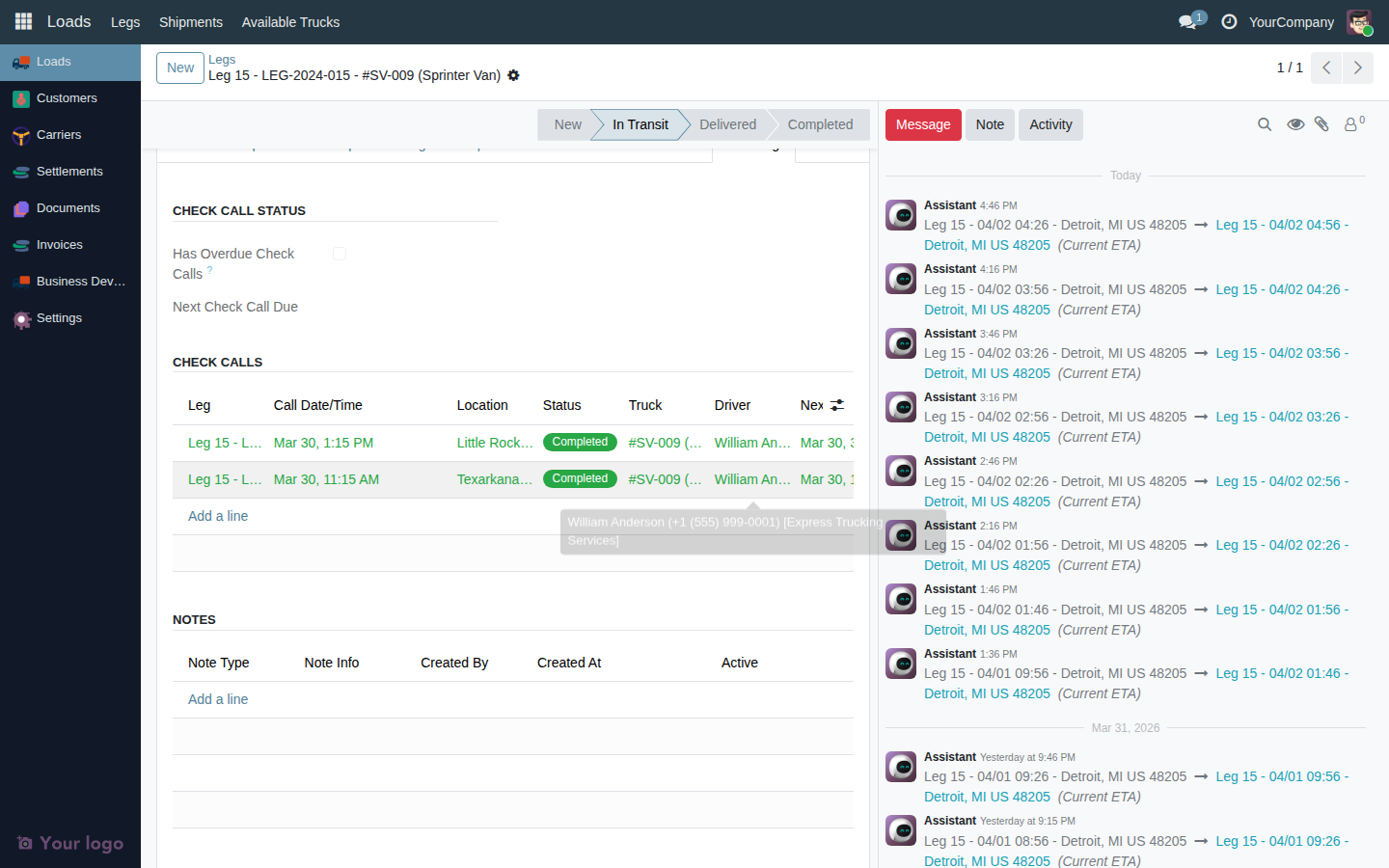
Task: Toggle Has Overdue Check Calls checkbox
Action: 340,254
